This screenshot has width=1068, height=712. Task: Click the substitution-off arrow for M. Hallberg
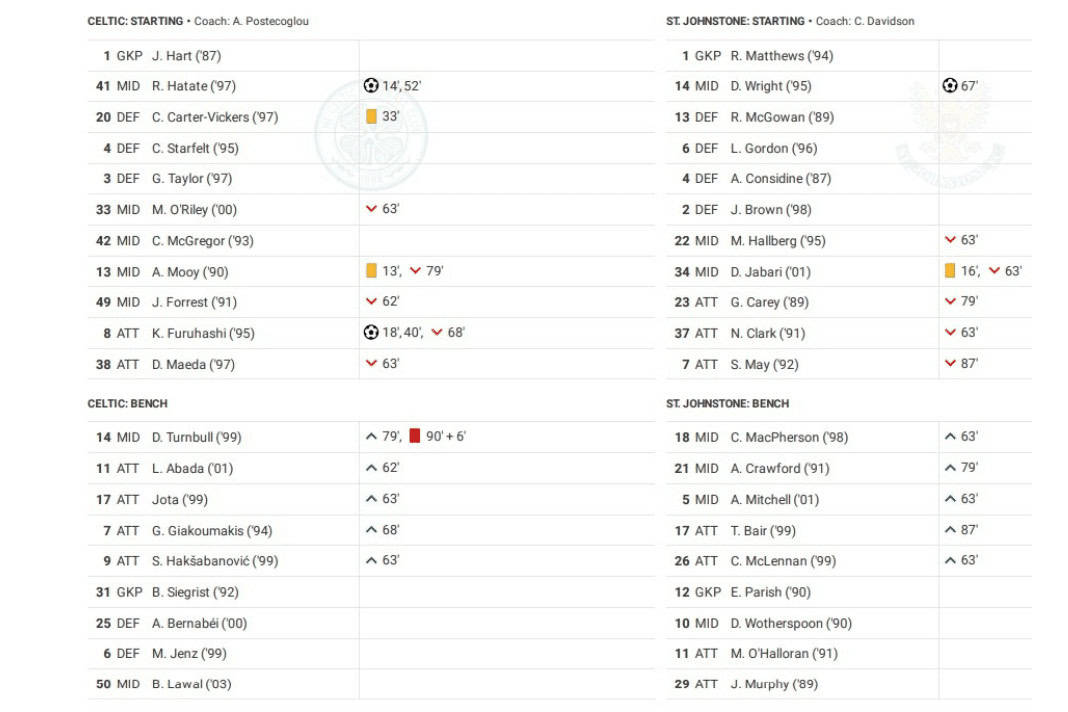coord(950,240)
